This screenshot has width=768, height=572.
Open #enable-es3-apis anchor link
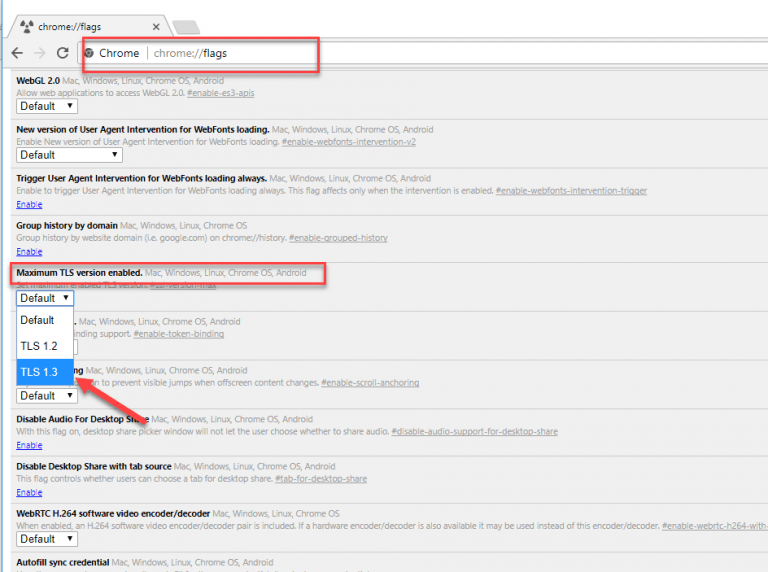point(220,93)
